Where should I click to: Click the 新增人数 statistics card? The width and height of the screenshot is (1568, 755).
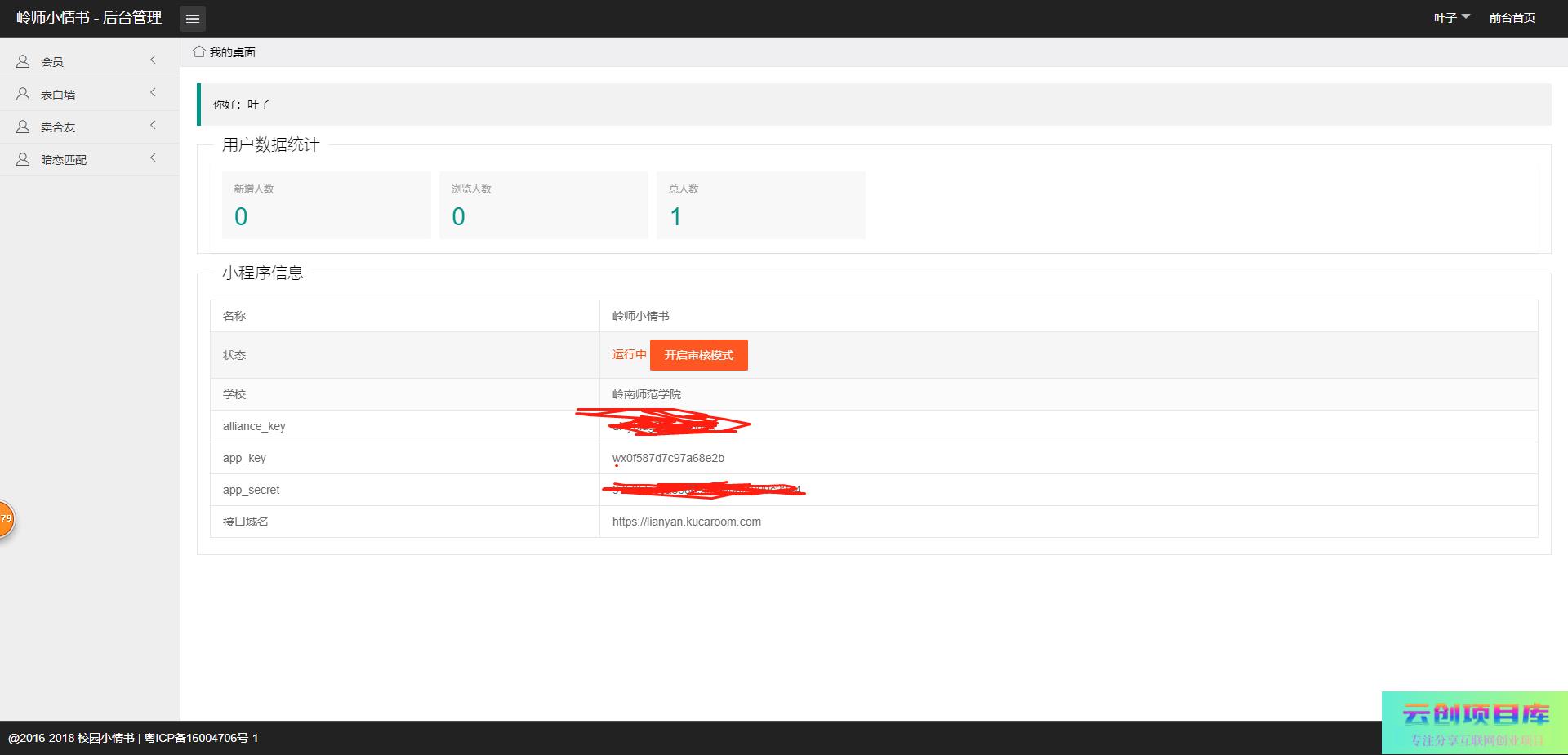click(326, 205)
